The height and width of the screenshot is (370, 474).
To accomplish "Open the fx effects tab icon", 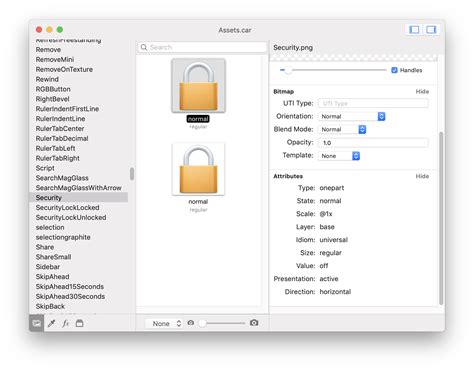I will tap(66, 323).
